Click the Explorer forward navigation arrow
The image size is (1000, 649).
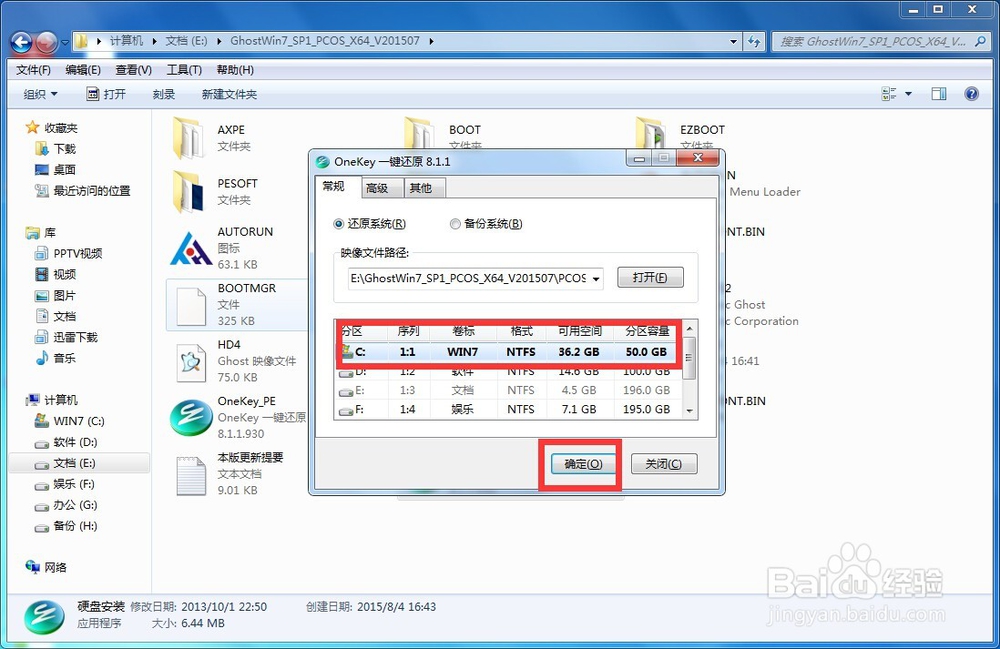[x=46, y=42]
